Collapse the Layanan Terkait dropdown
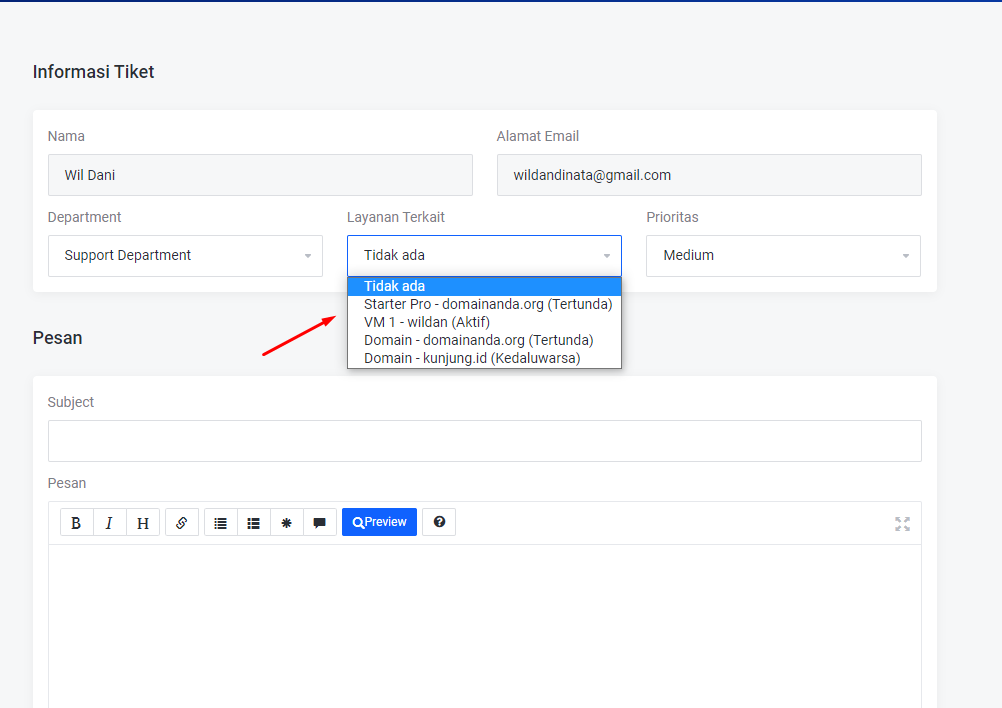 click(484, 256)
